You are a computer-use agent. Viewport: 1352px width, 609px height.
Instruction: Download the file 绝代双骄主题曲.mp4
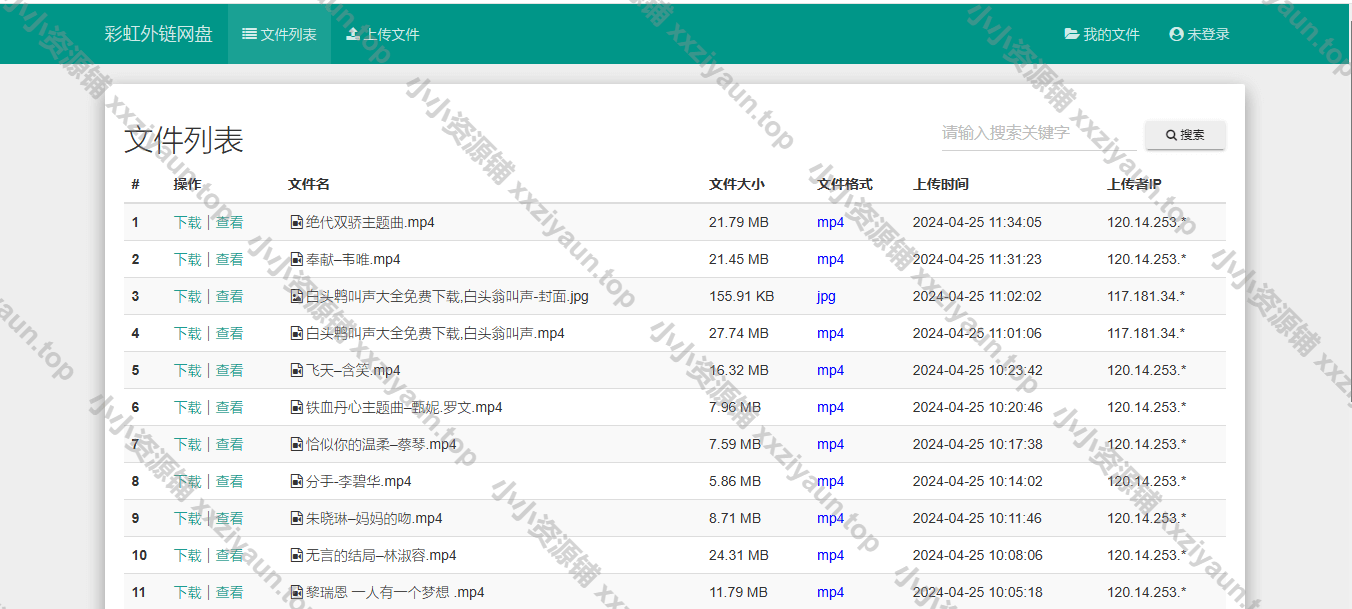click(x=187, y=222)
